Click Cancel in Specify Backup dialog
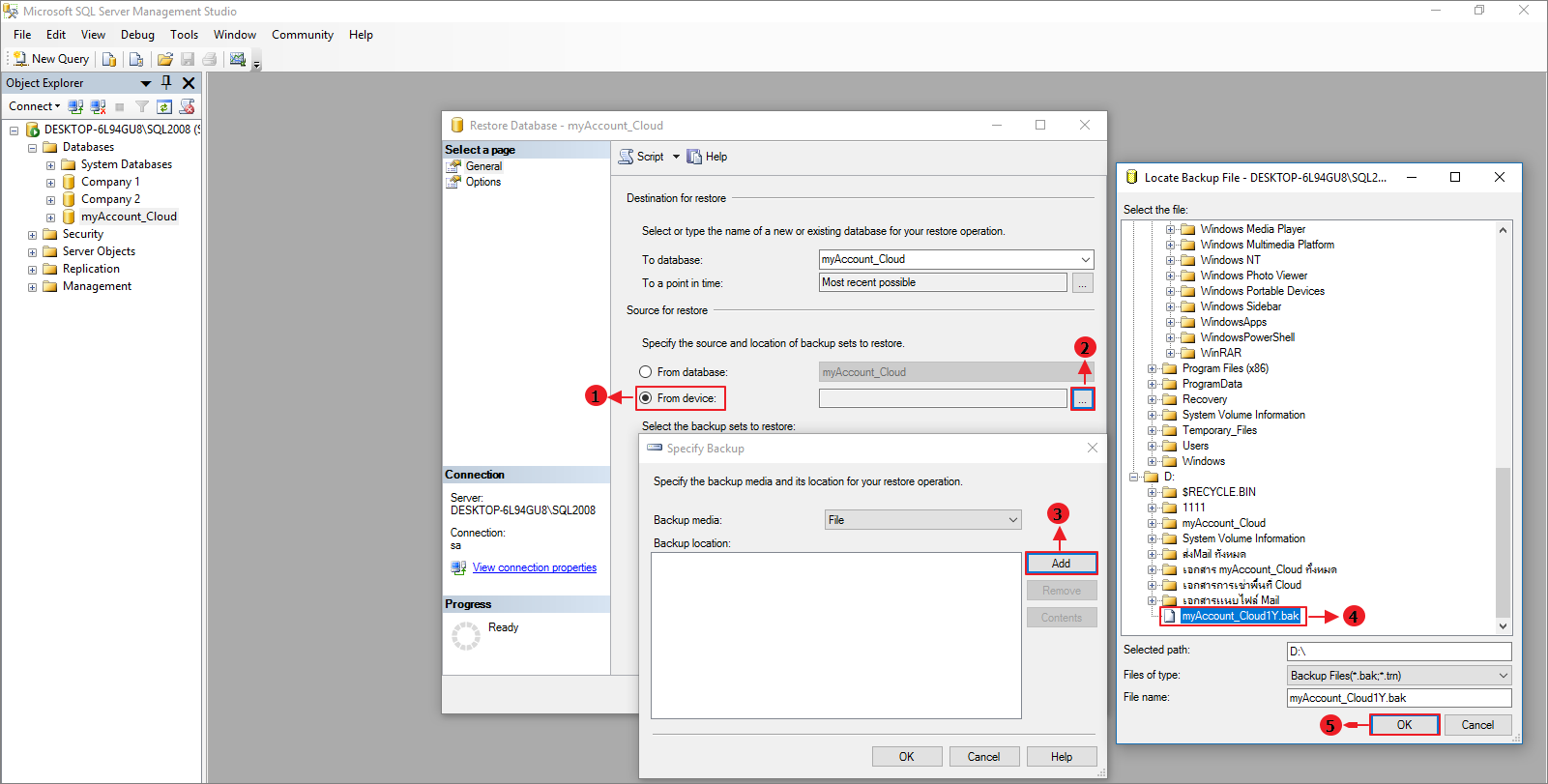 click(983, 757)
